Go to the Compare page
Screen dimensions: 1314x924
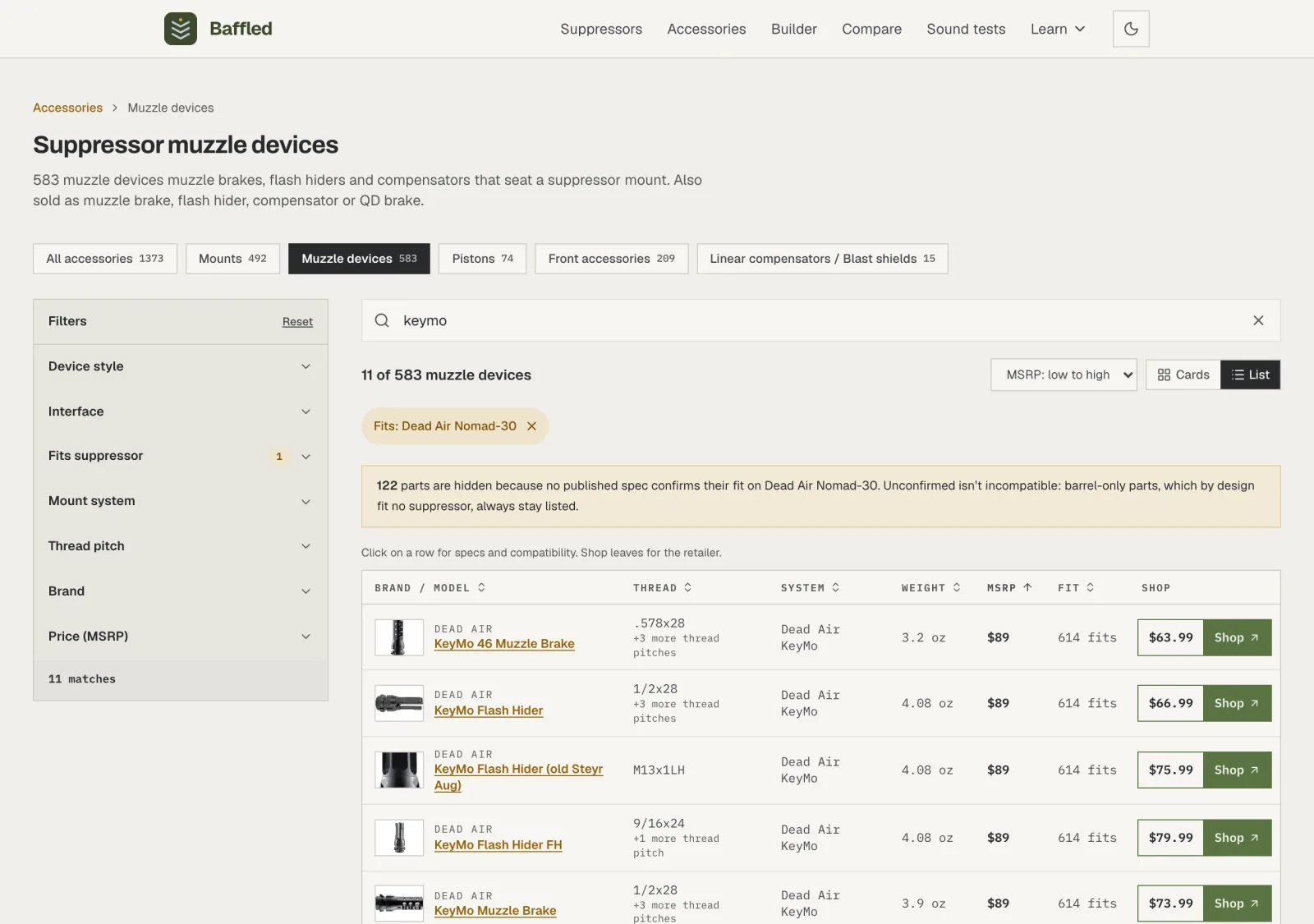coord(871,29)
